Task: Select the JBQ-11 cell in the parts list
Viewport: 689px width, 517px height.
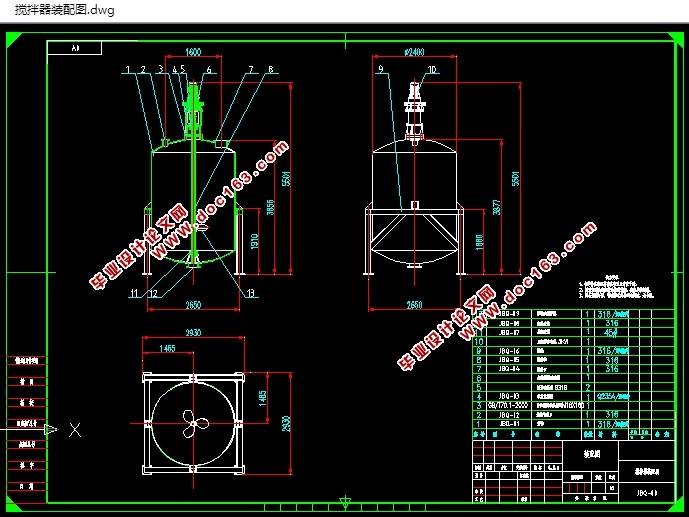Action: coord(509,424)
